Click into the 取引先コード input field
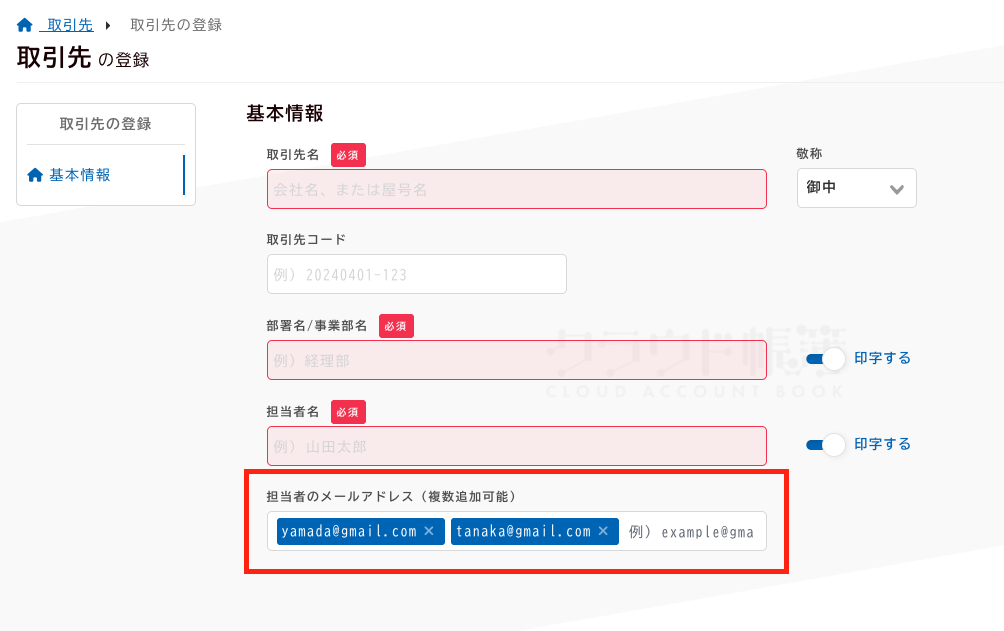This screenshot has height=631, width=1004. pyautogui.click(x=416, y=274)
